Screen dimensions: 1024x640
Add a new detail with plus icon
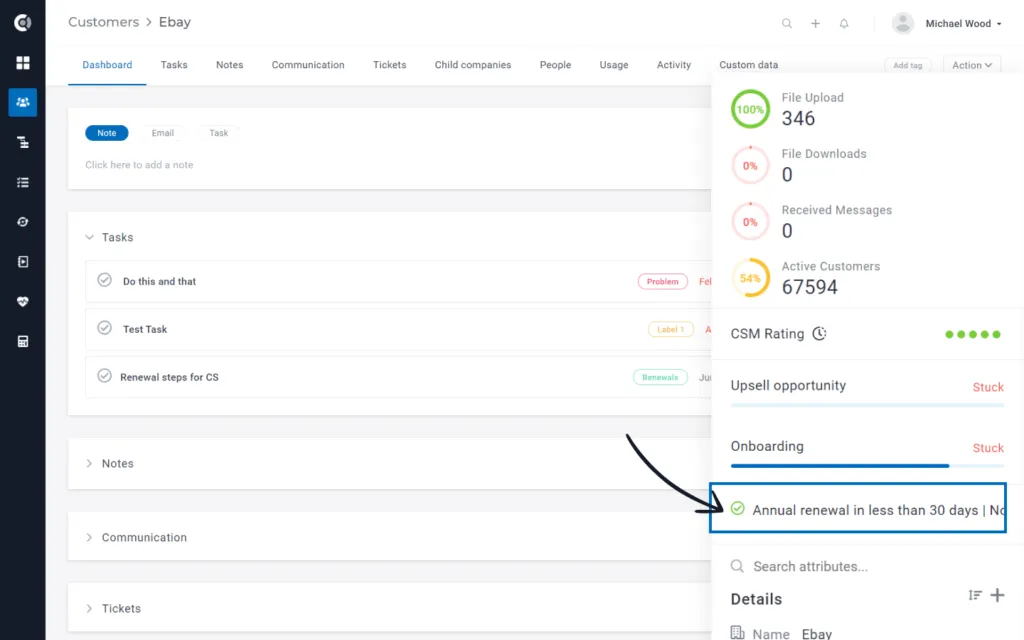coord(997,595)
